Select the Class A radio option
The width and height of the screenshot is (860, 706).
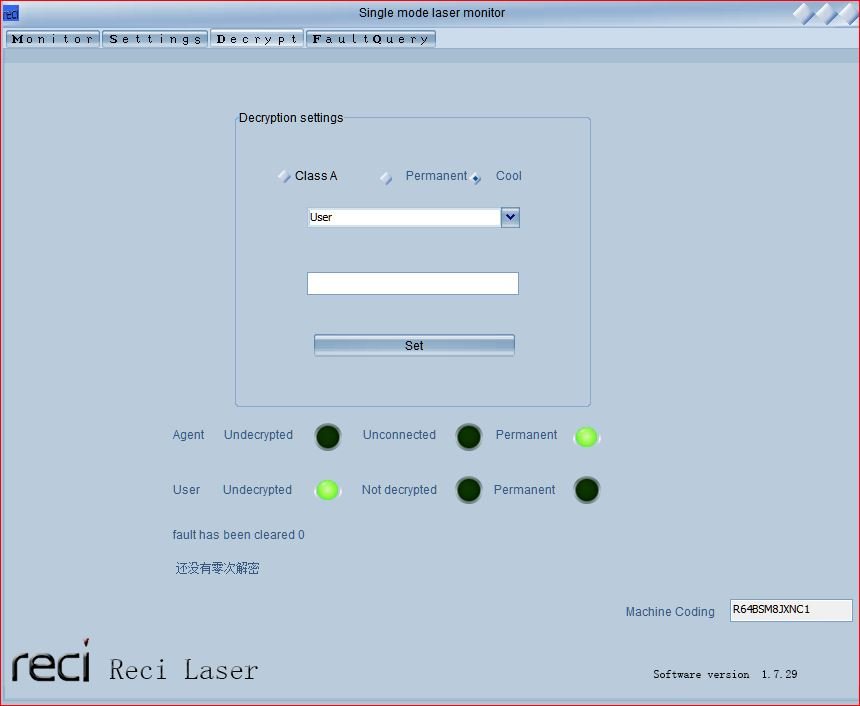point(285,177)
